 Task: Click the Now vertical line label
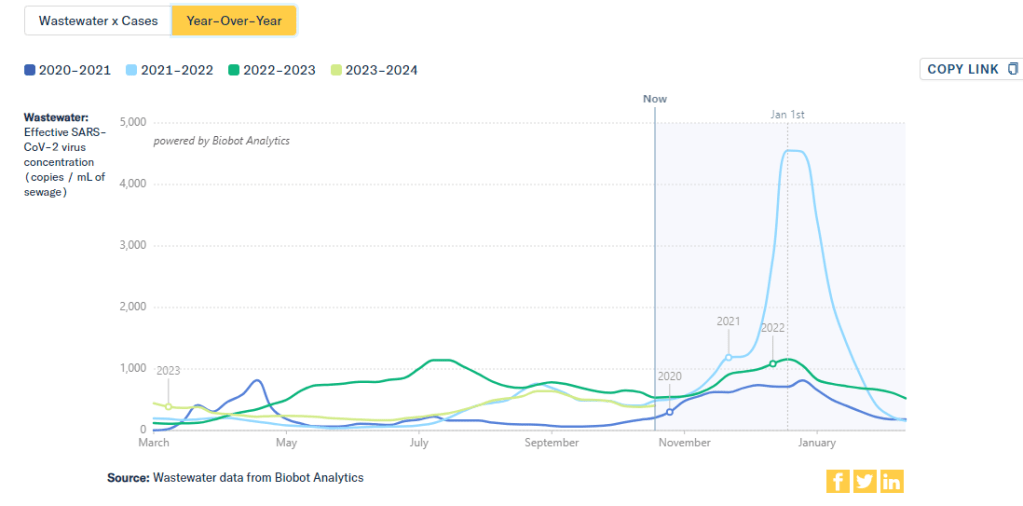(655, 99)
